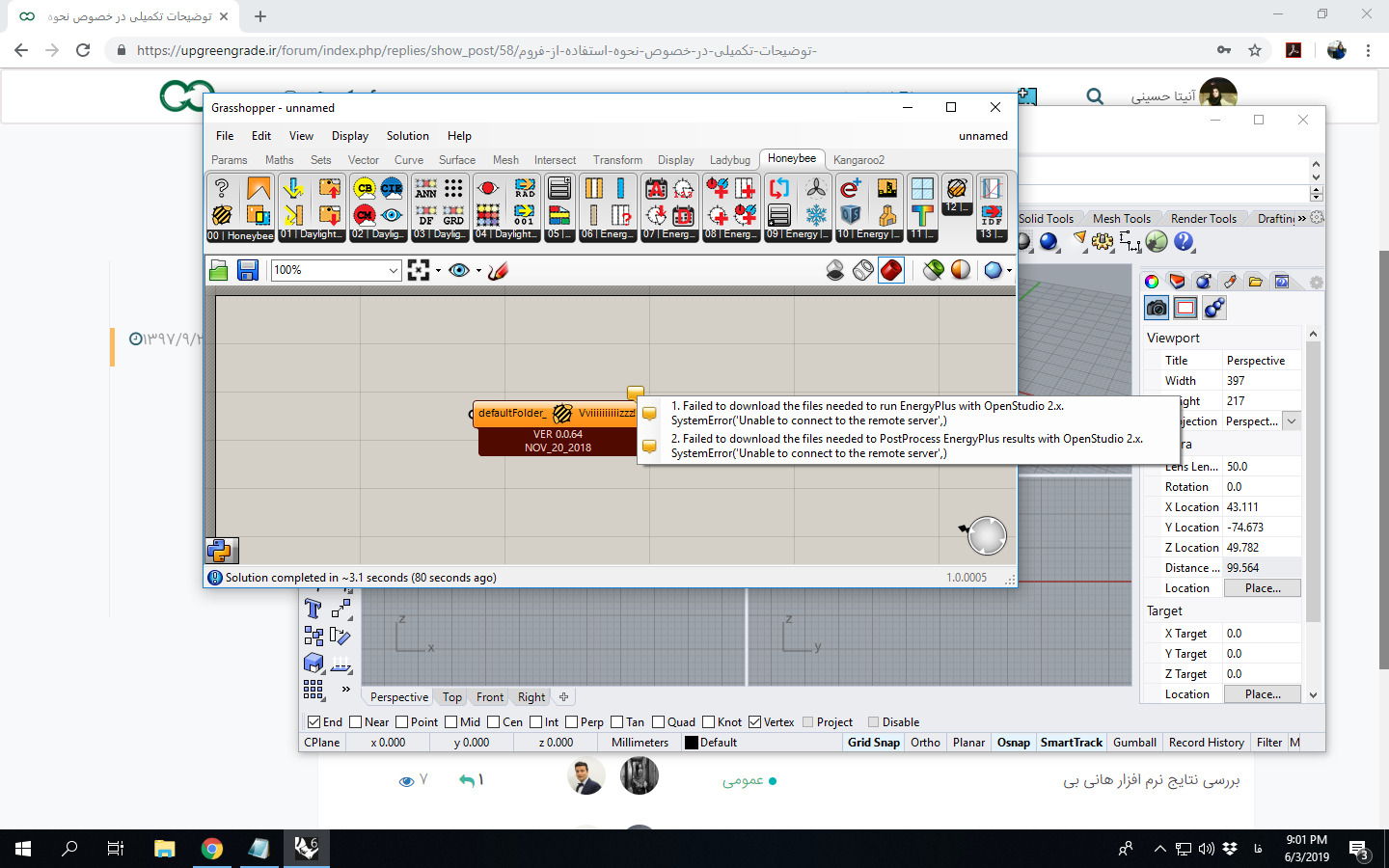Switch to the Kangaroo2 tab
Image resolution: width=1389 pixels, height=868 pixels.
(x=858, y=160)
